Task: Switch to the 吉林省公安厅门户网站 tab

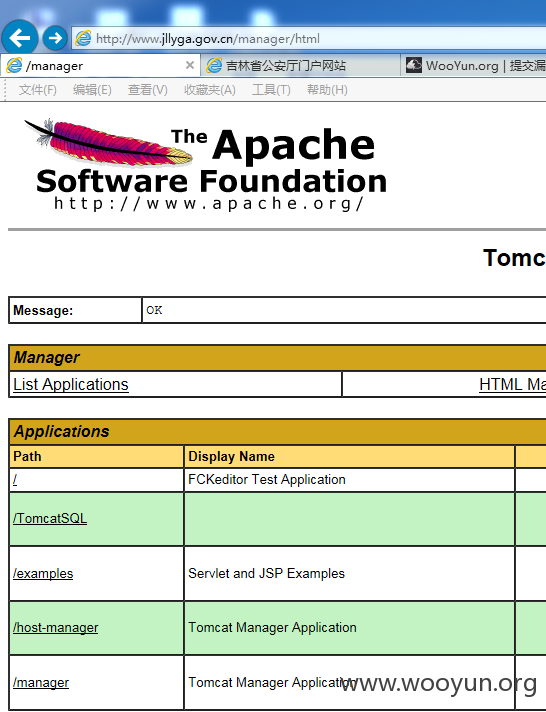Action: 300,65
